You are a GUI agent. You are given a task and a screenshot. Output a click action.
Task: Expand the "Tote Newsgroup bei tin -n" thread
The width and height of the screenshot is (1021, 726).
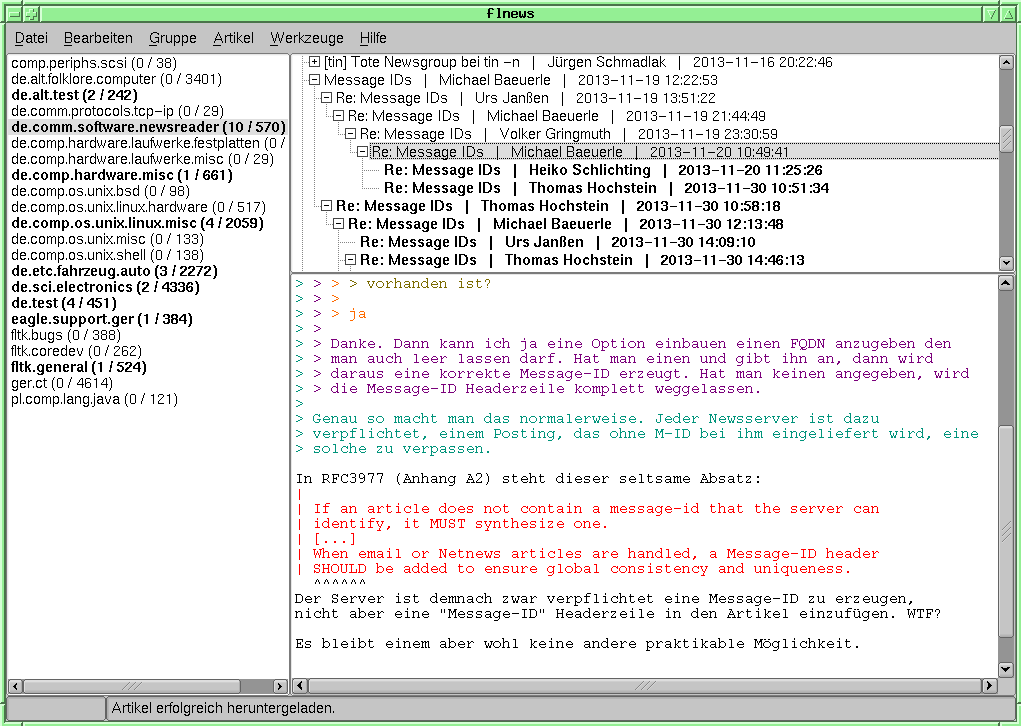click(x=315, y=62)
